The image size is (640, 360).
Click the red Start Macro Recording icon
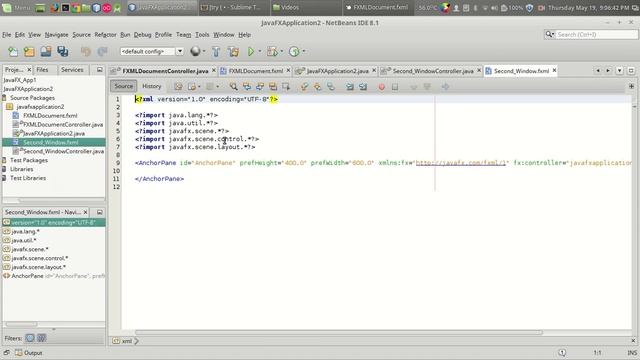click(382, 87)
